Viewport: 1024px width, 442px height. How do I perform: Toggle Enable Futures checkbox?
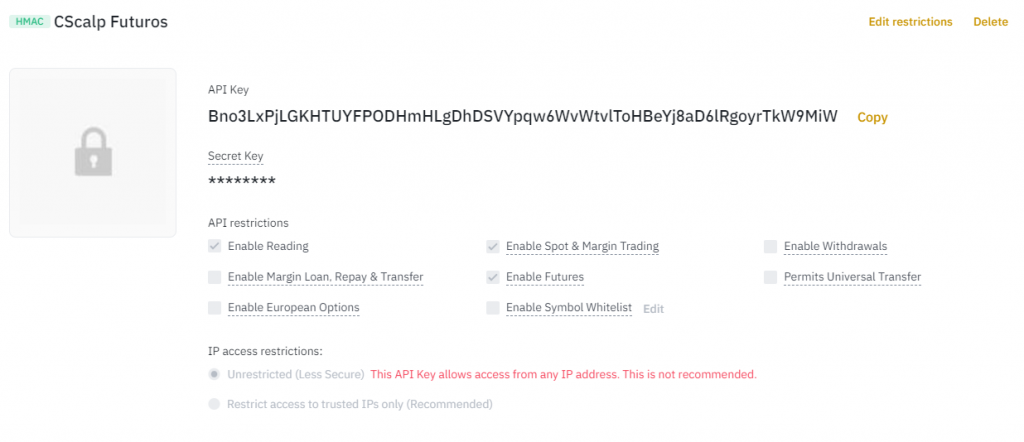pyautogui.click(x=493, y=277)
